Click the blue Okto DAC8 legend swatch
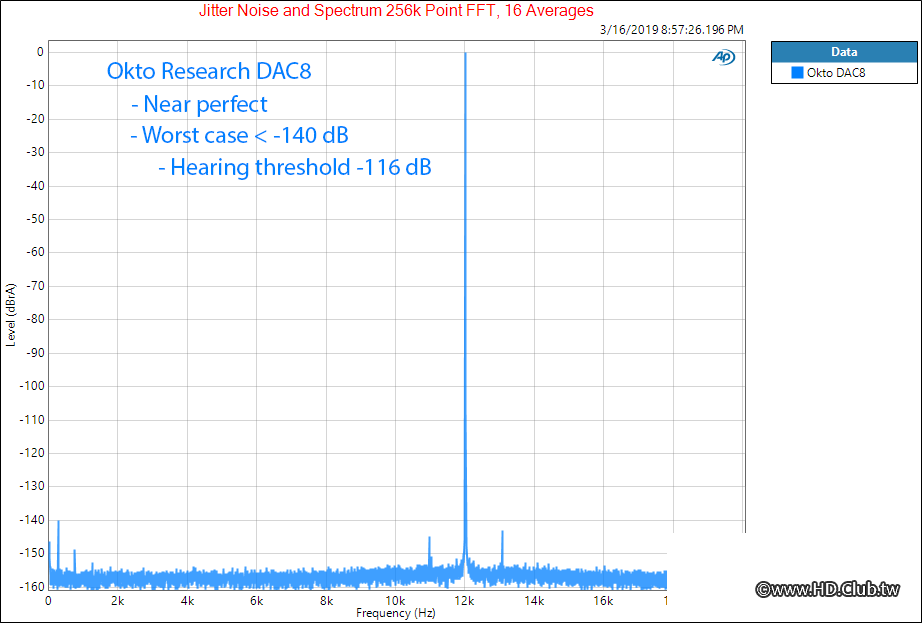Screen dimensions: 922x623 coord(797,73)
